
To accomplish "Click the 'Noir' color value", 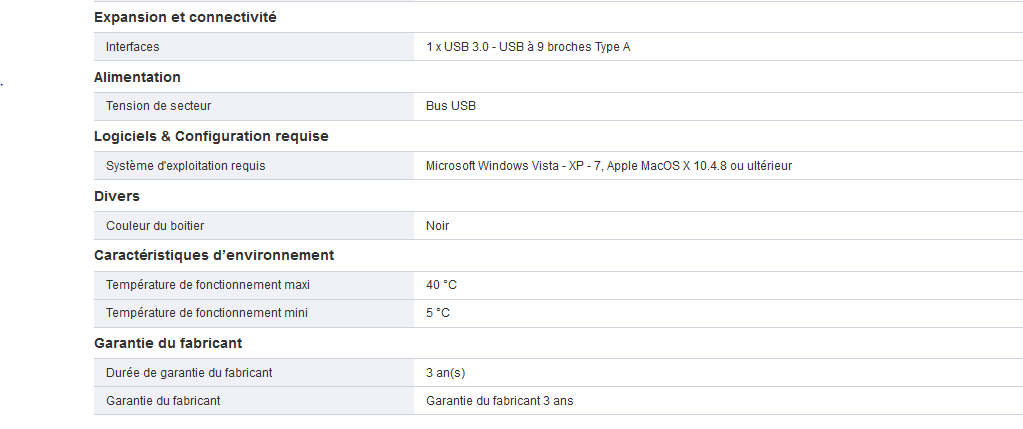I will coord(438,226).
